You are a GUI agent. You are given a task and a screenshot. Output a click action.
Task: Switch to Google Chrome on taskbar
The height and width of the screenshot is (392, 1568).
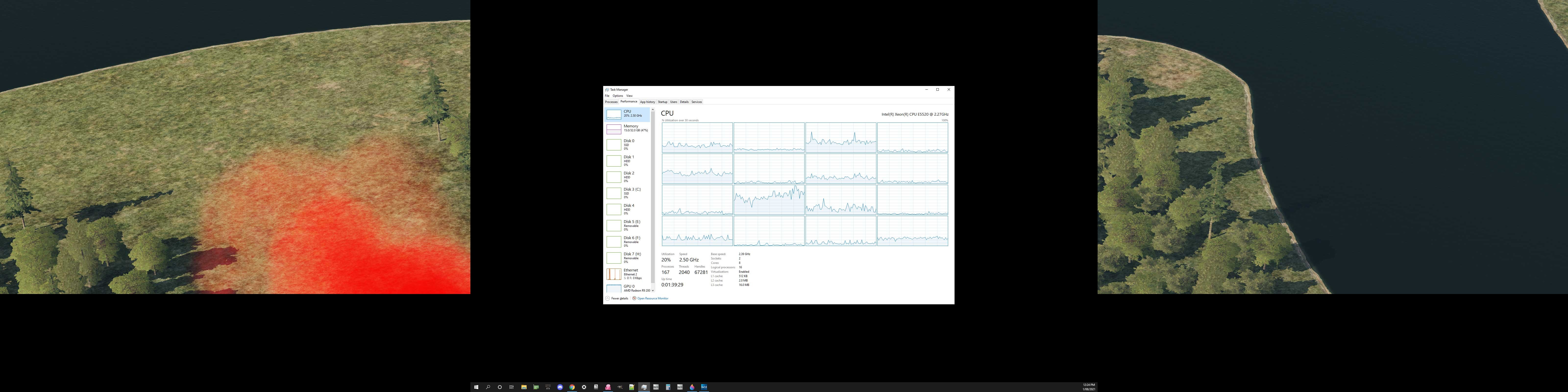pyautogui.click(x=572, y=387)
